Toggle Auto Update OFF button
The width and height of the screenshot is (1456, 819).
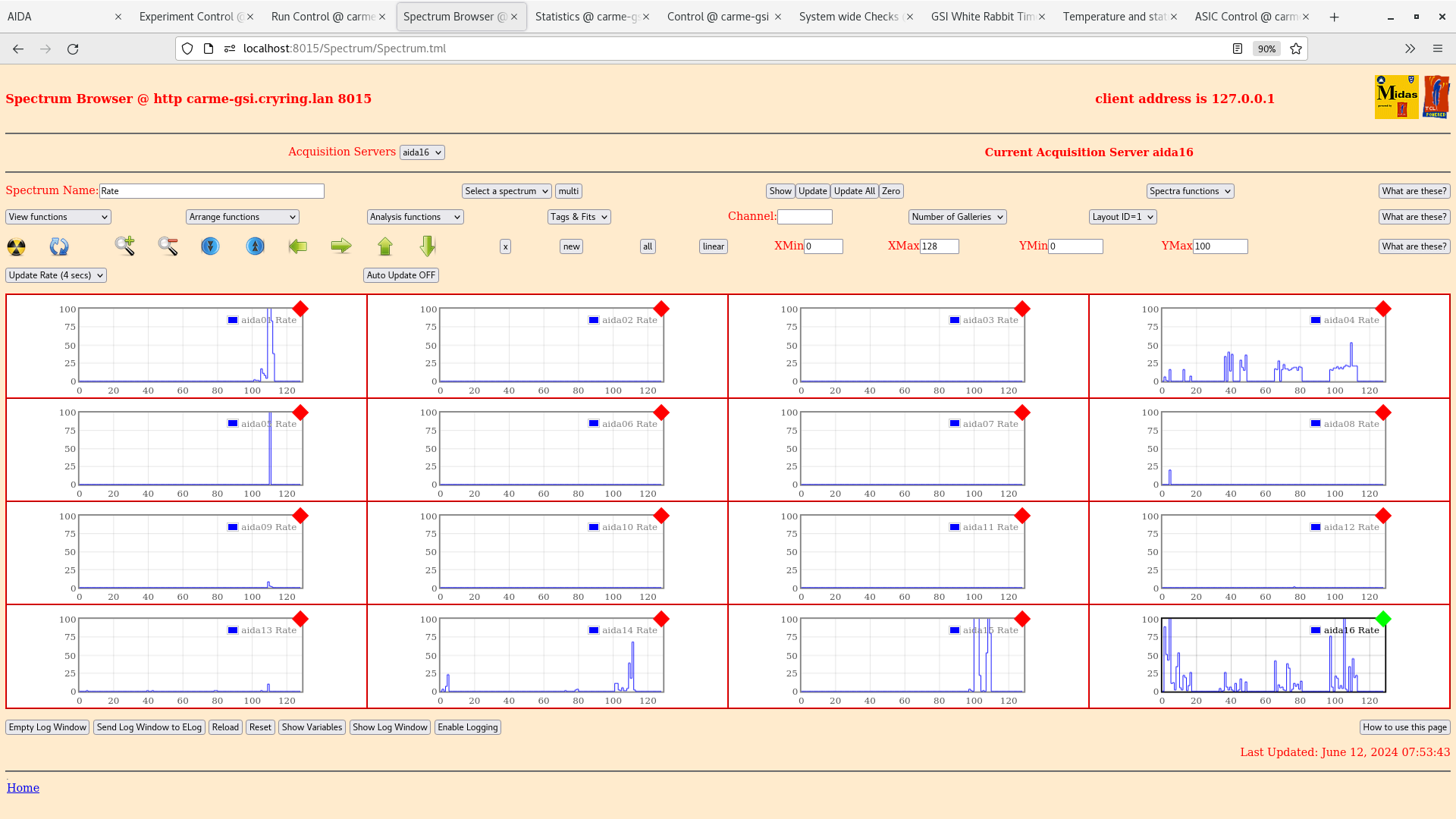(x=400, y=274)
